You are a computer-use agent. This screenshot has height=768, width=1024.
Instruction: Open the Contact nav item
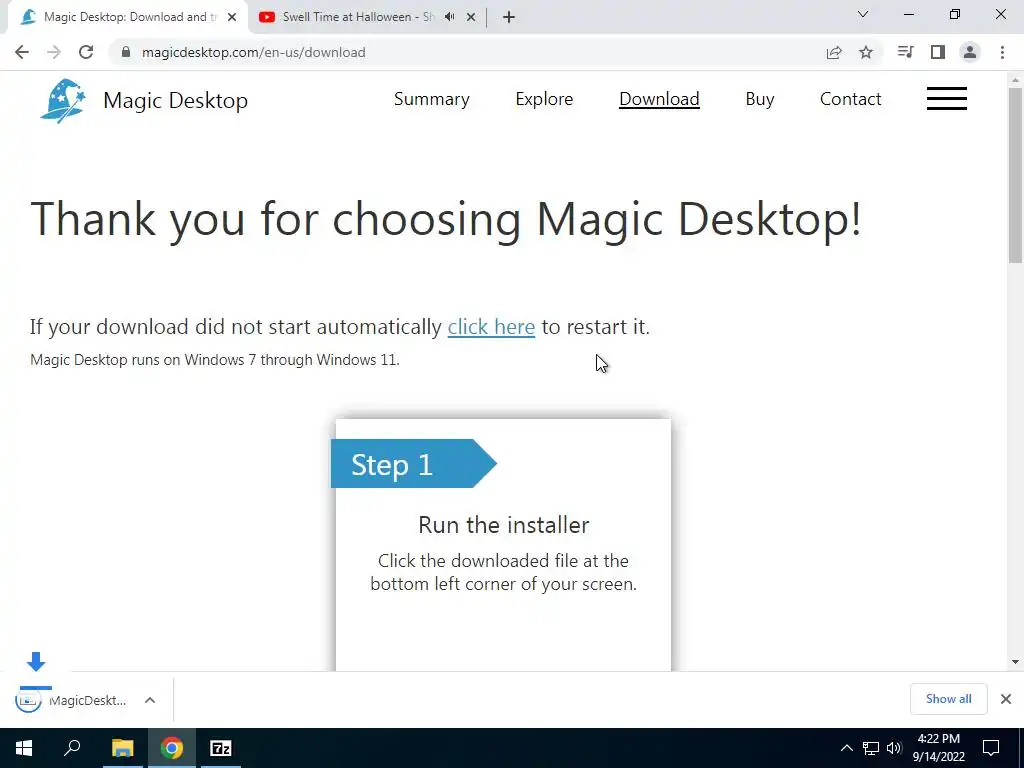pos(850,99)
